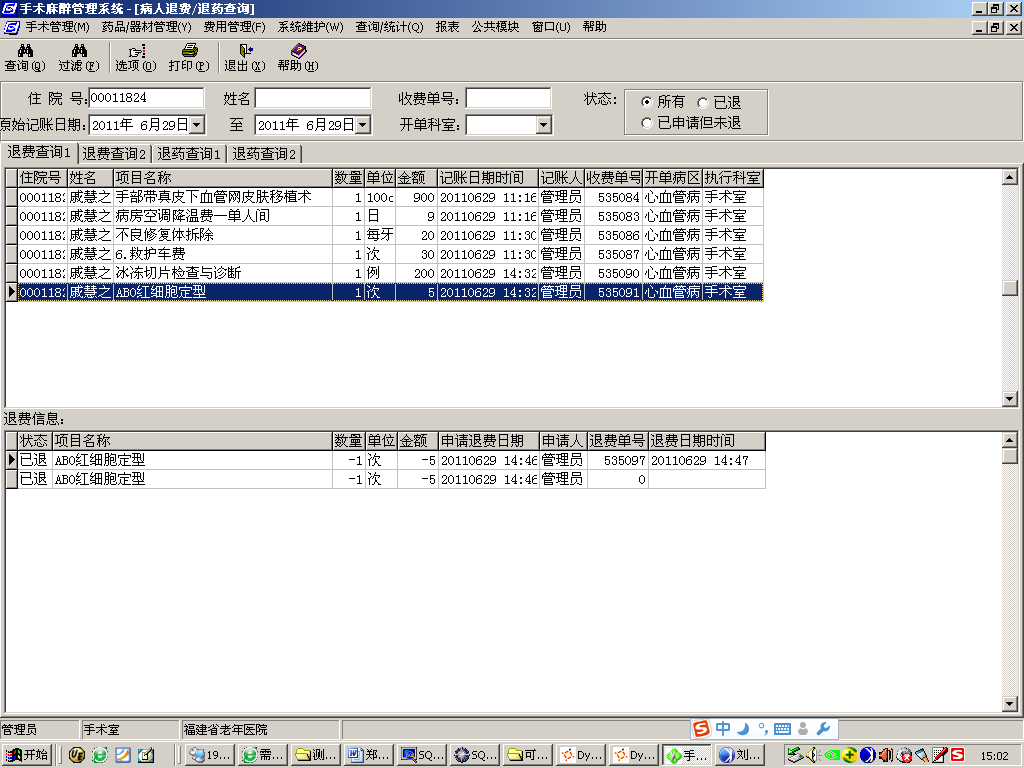This screenshot has width=1024, height=768.
Task: Expand the end date dropdown after 至
Action: pos(364,125)
